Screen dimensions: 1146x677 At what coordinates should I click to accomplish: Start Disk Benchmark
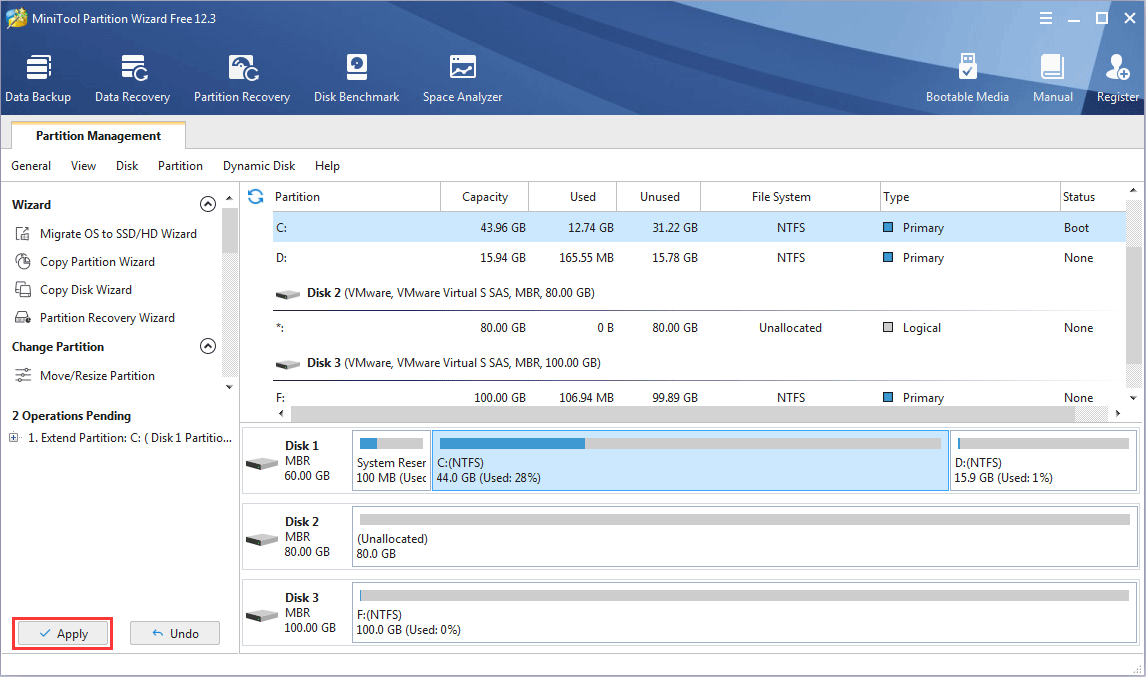357,79
